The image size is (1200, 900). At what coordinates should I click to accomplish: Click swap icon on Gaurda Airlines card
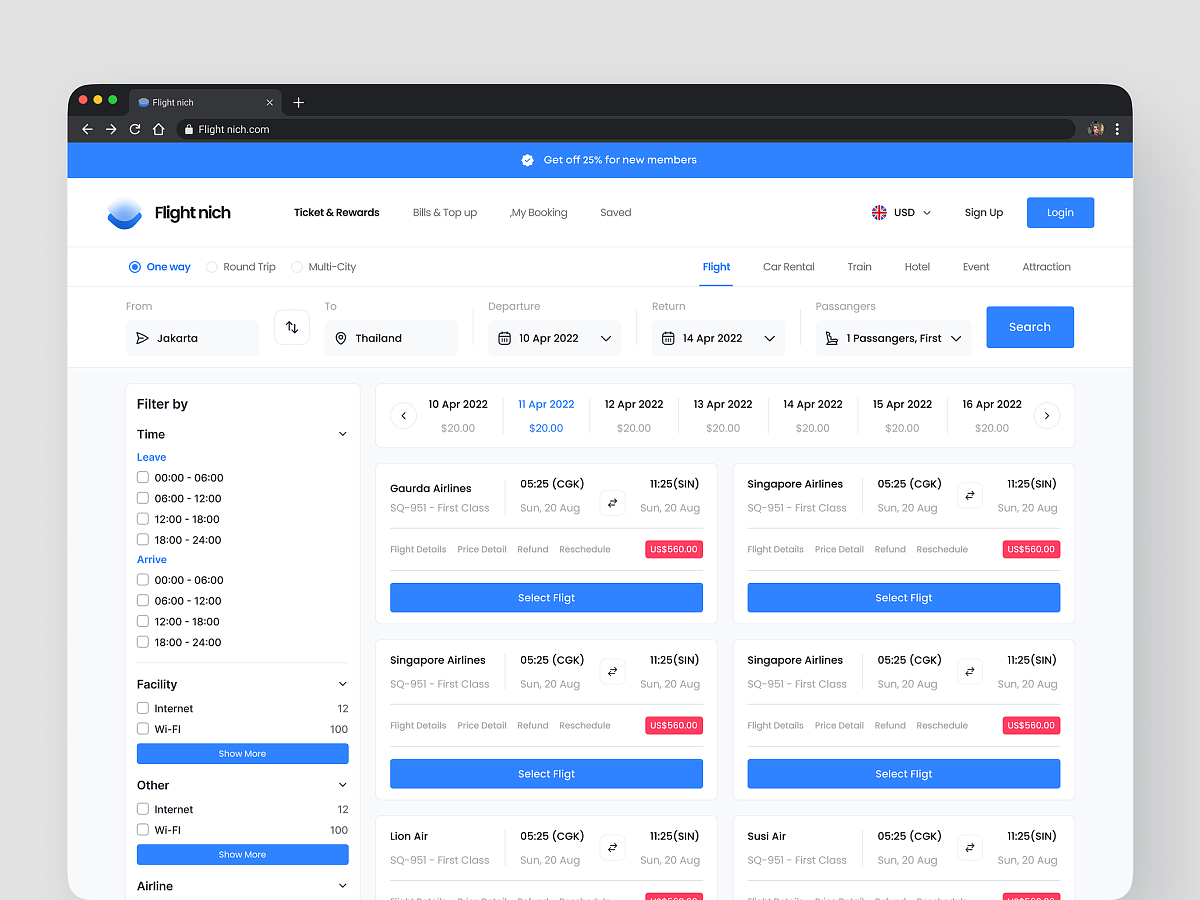click(x=613, y=503)
